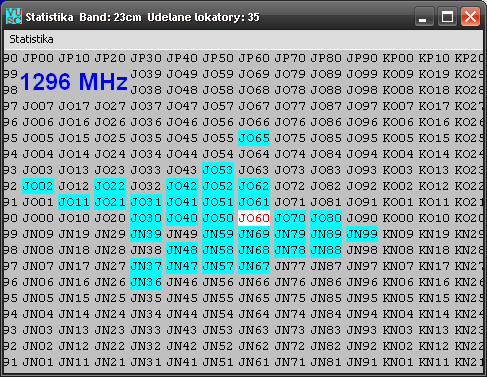Screen dimensions: 487x377
Task: Click locator JN39
Action: pyautogui.click(x=146, y=234)
